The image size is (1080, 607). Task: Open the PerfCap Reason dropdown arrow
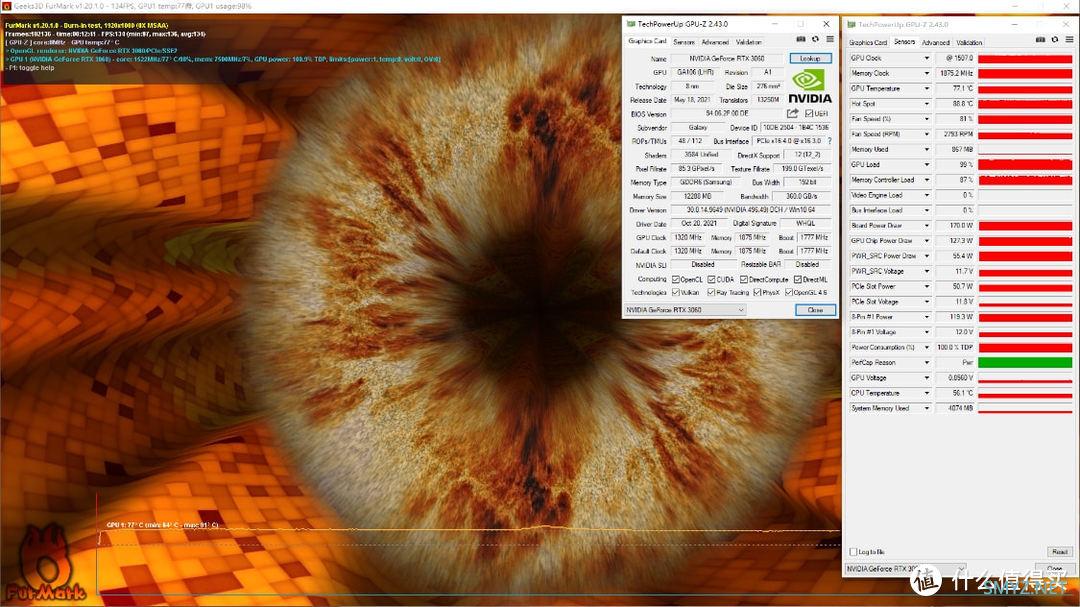pos(926,363)
